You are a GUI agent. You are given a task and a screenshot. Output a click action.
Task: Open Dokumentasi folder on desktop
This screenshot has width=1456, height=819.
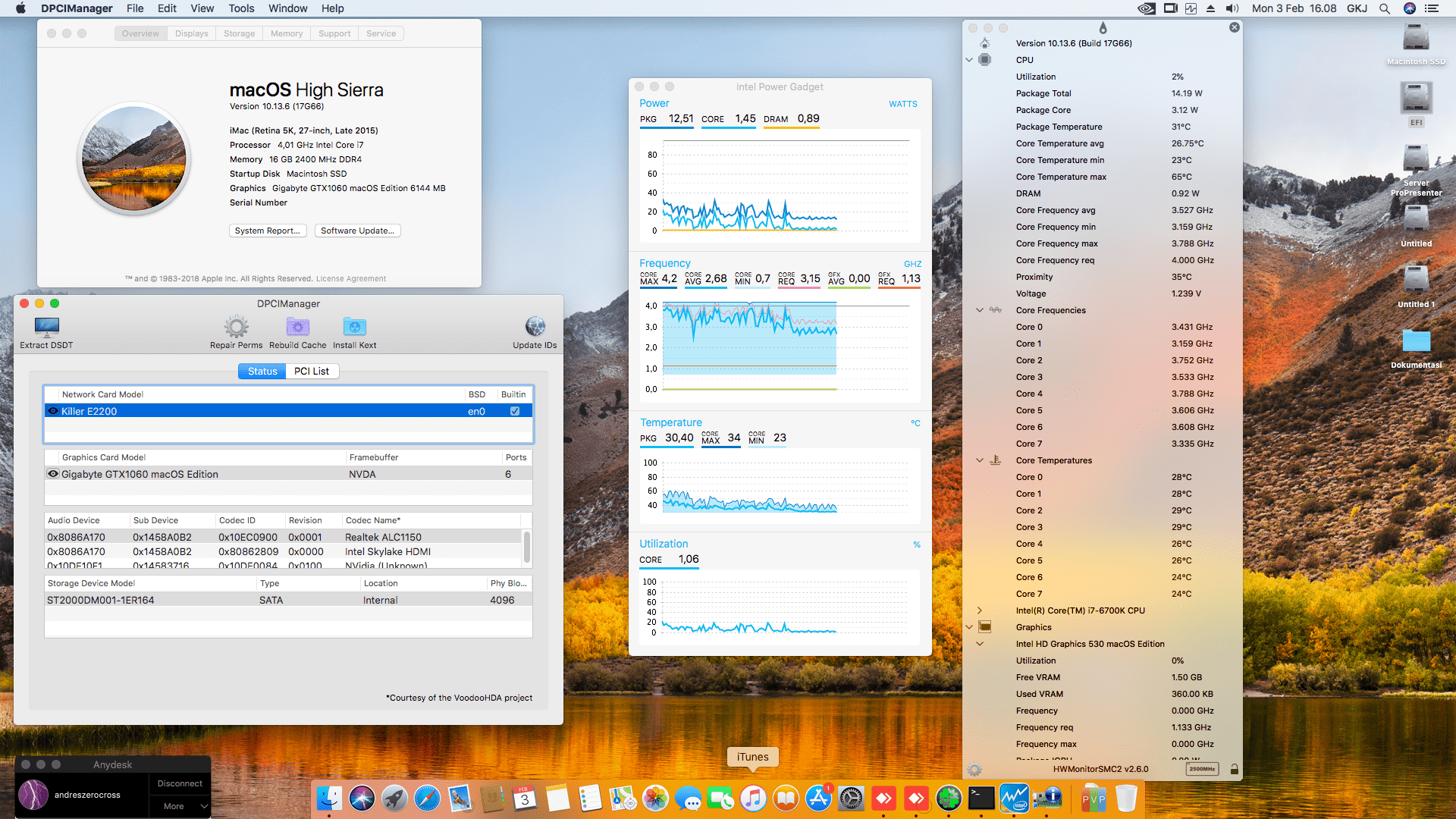pyautogui.click(x=1416, y=341)
